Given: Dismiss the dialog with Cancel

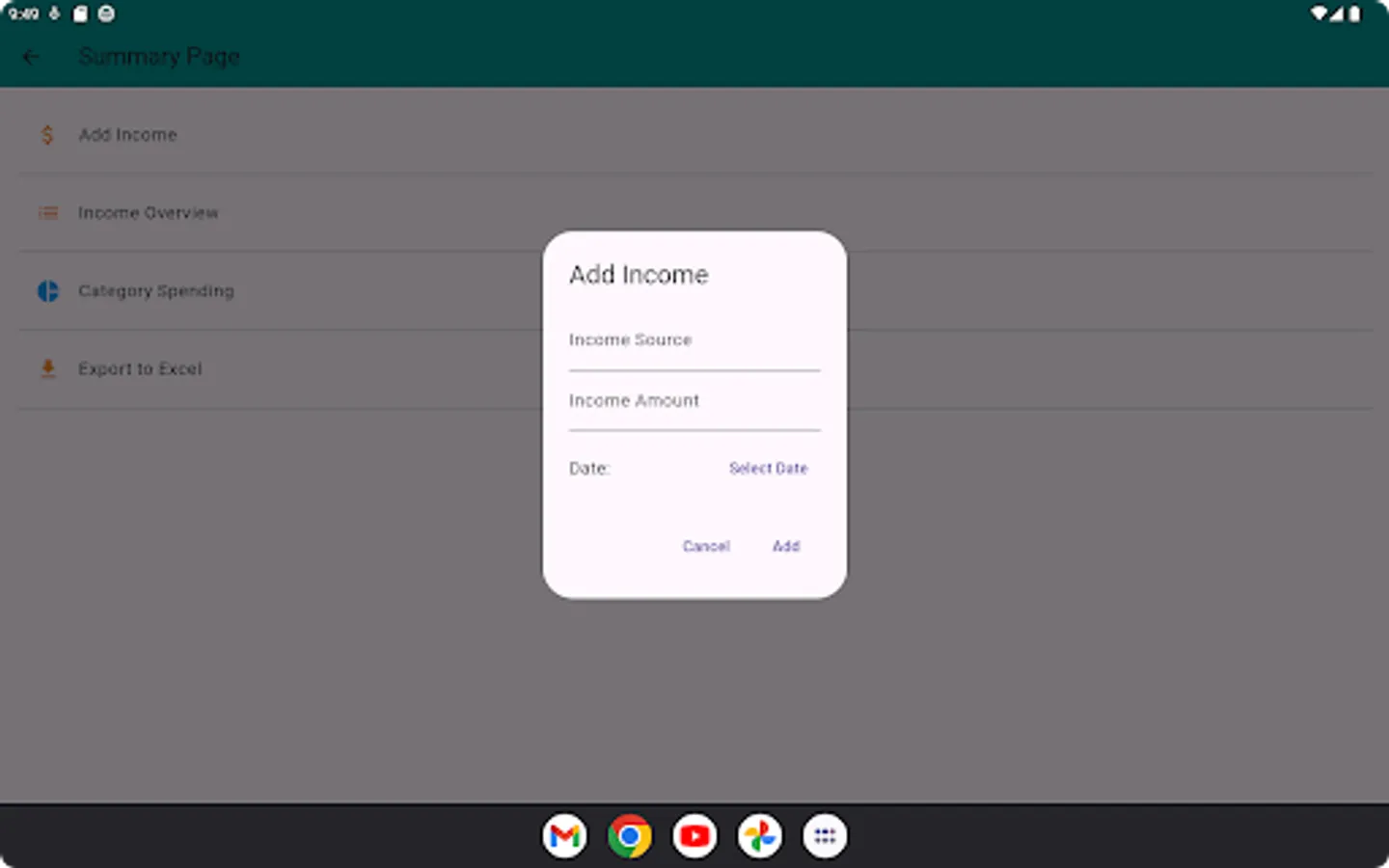Looking at the screenshot, I should click(x=705, y=546).
